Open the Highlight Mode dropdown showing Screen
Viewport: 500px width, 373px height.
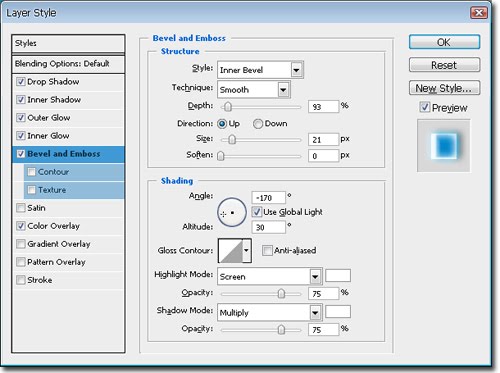pos(270,276)
